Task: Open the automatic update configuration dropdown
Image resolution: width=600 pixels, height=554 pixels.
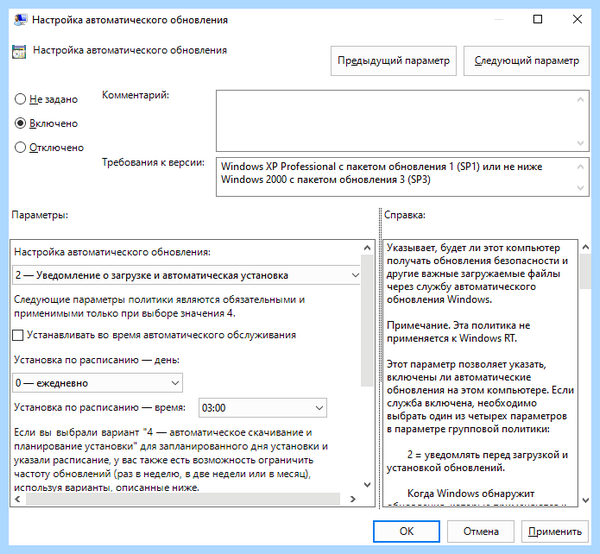Action: (186, 275)
